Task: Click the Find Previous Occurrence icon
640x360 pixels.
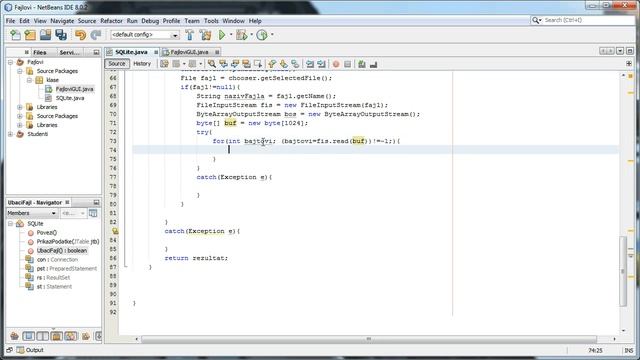Action: pos(223,64)
